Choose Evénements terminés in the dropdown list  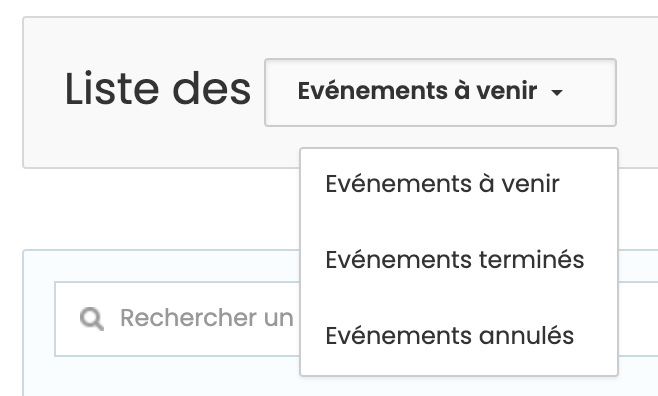(x=459, y=260)
